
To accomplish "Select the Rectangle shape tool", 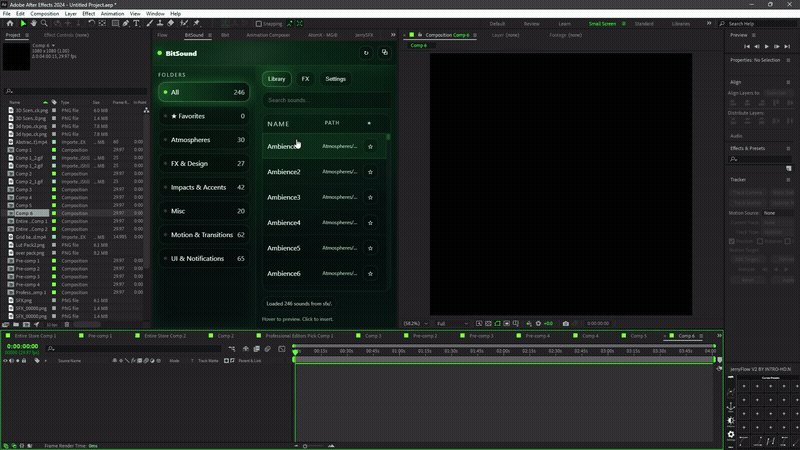I will pos(115,23).
